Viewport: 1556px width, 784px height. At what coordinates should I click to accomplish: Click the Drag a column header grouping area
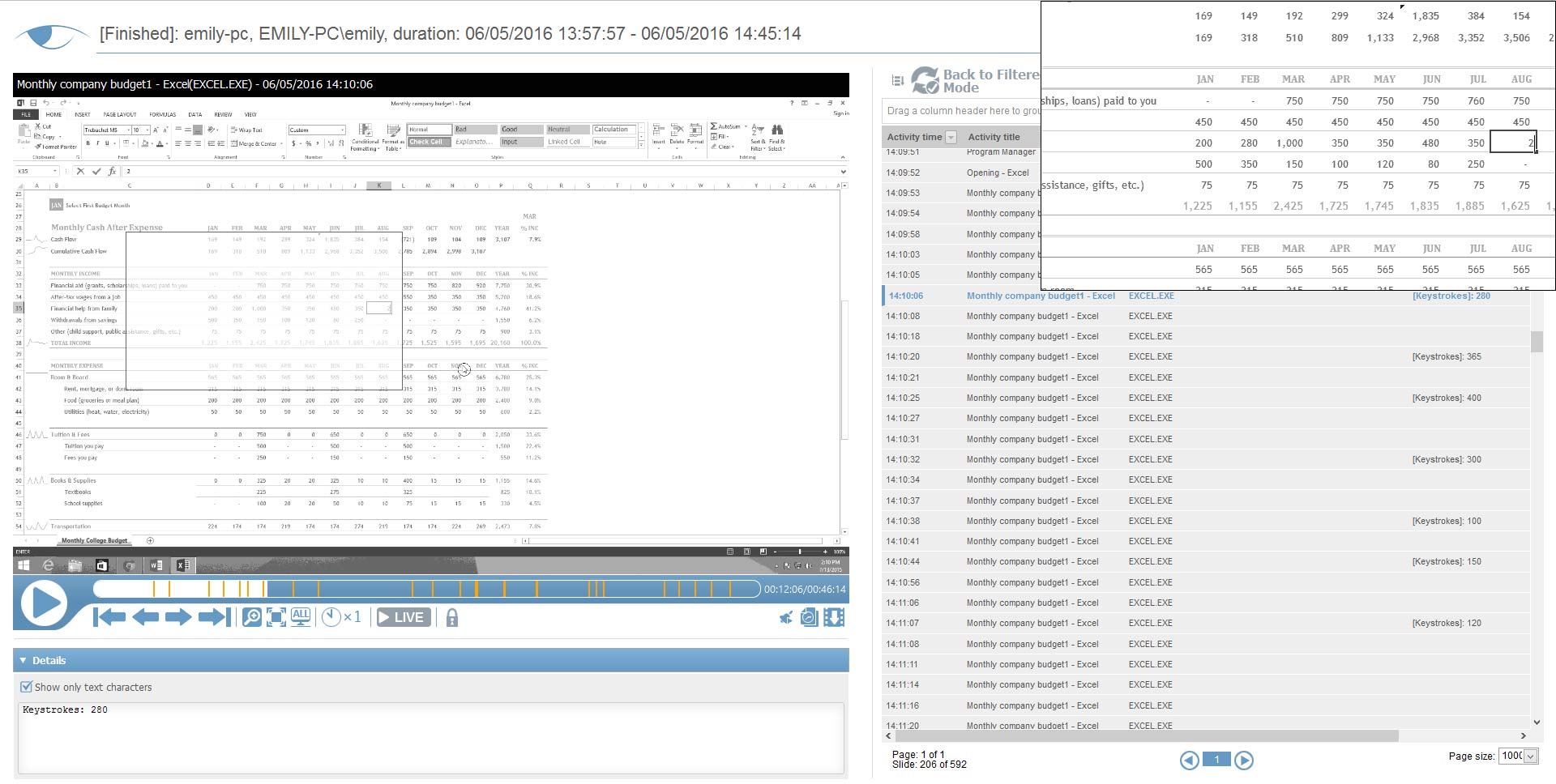click(x=961, y=111)
